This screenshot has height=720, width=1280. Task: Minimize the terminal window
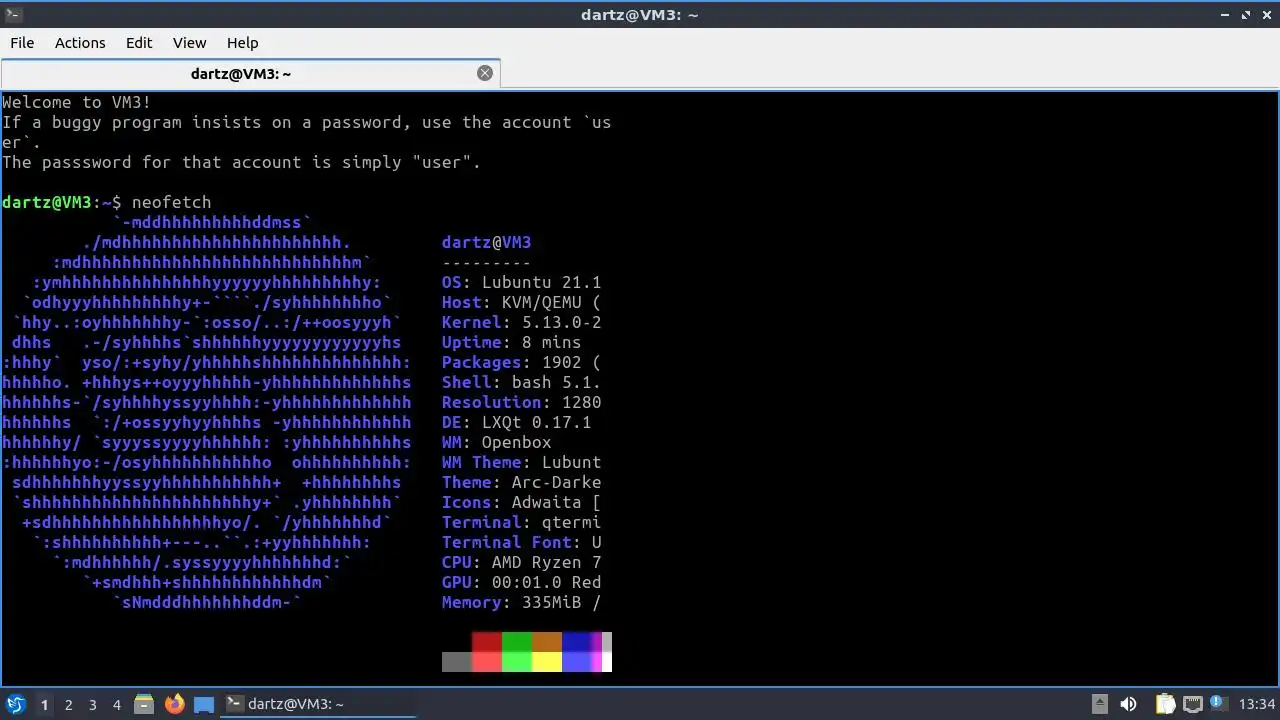[1226, 14]
